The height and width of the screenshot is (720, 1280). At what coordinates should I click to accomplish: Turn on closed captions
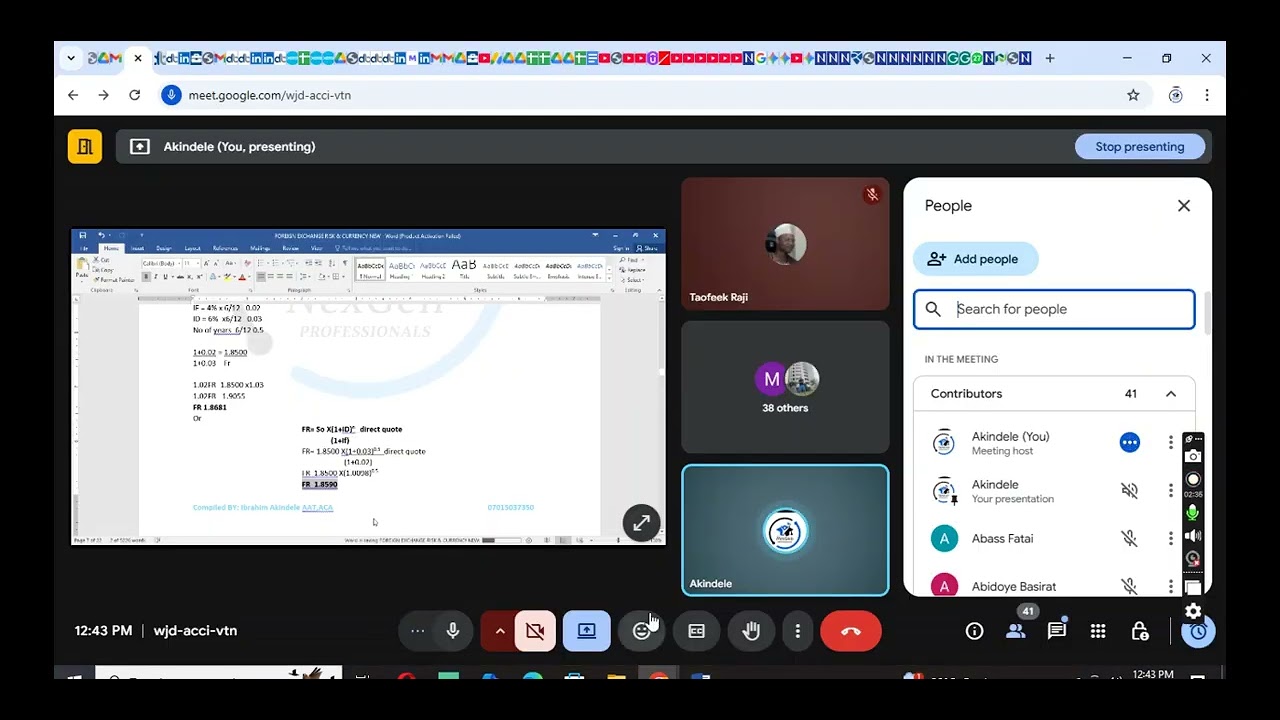pos(696,631)
